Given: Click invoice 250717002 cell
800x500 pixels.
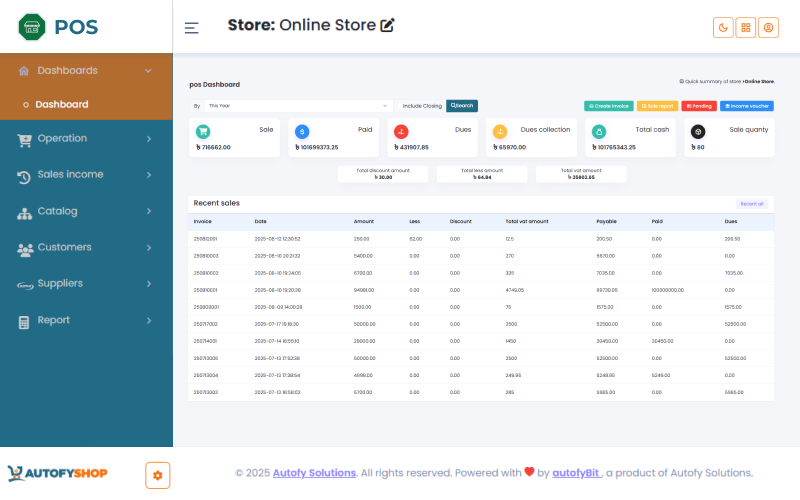Looking at the screenshot, I should coord(206,324).
